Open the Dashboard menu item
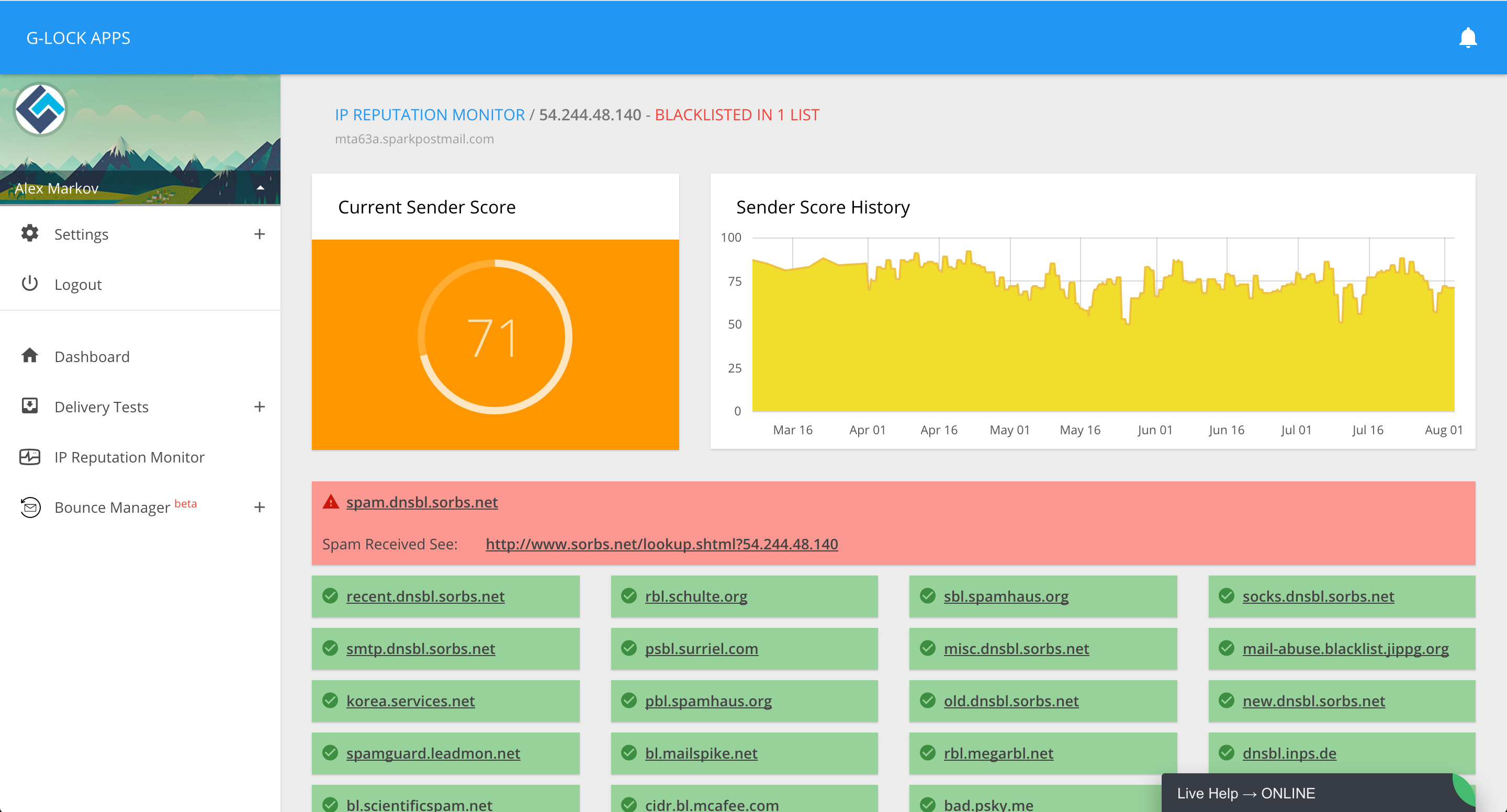The width and height of the screenshot is (1507, 812). (92, 356)
